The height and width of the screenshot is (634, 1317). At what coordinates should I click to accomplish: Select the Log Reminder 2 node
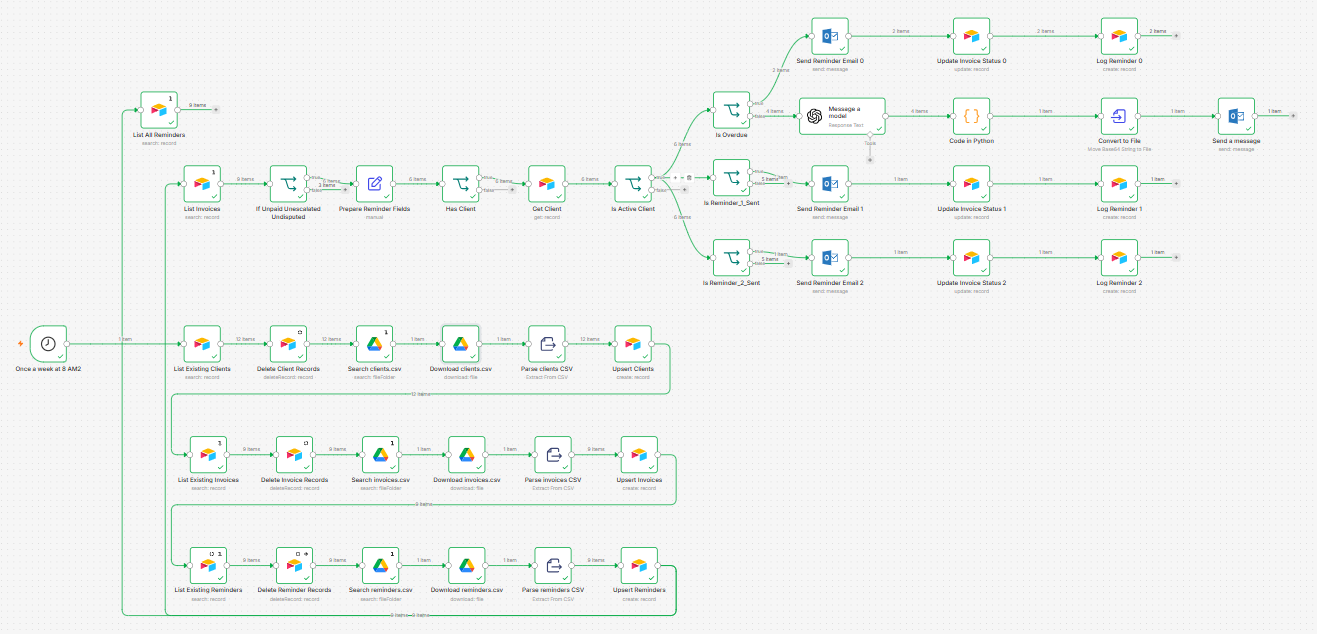point(1118,258)
